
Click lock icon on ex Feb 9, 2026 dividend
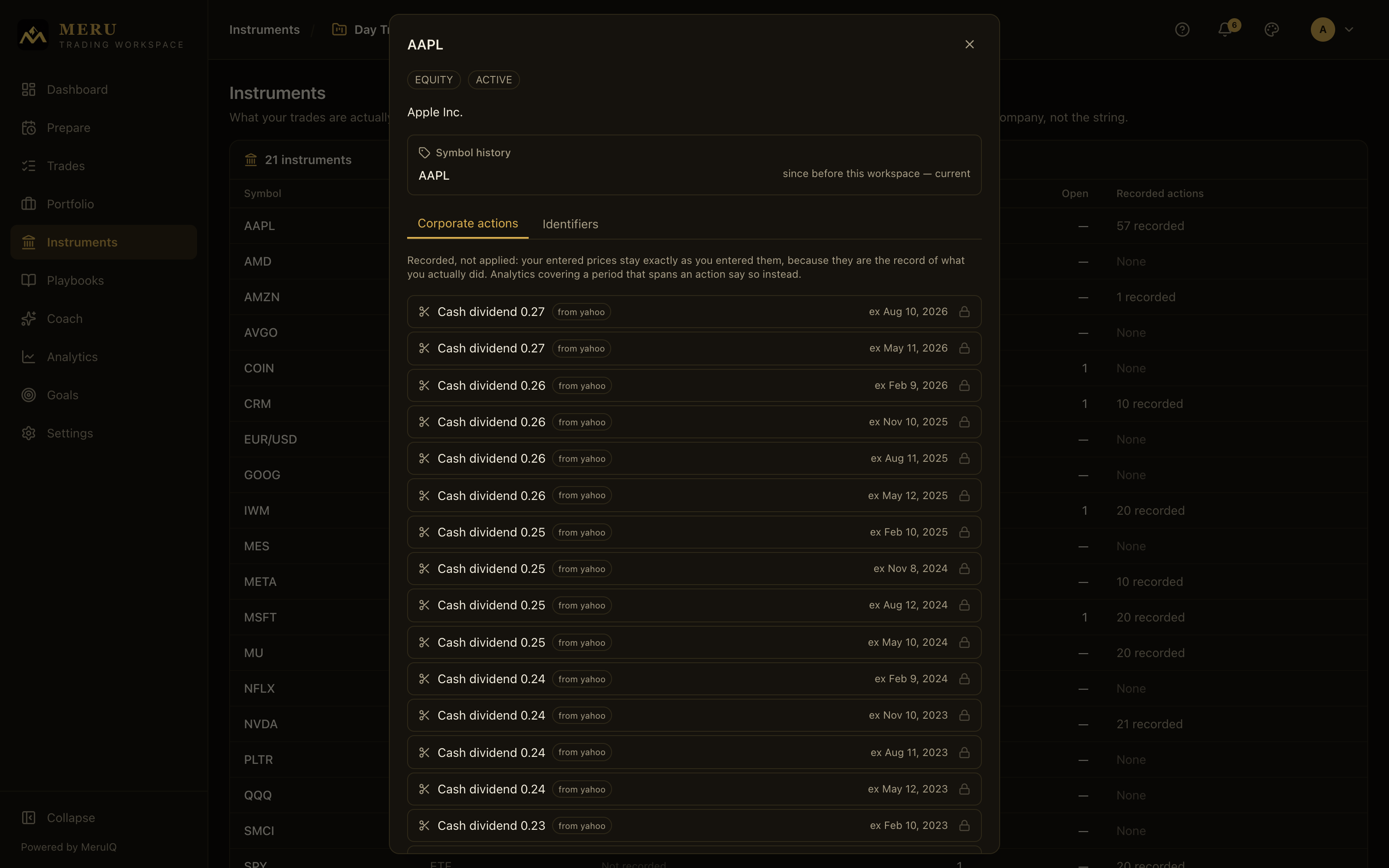point(964,385)
